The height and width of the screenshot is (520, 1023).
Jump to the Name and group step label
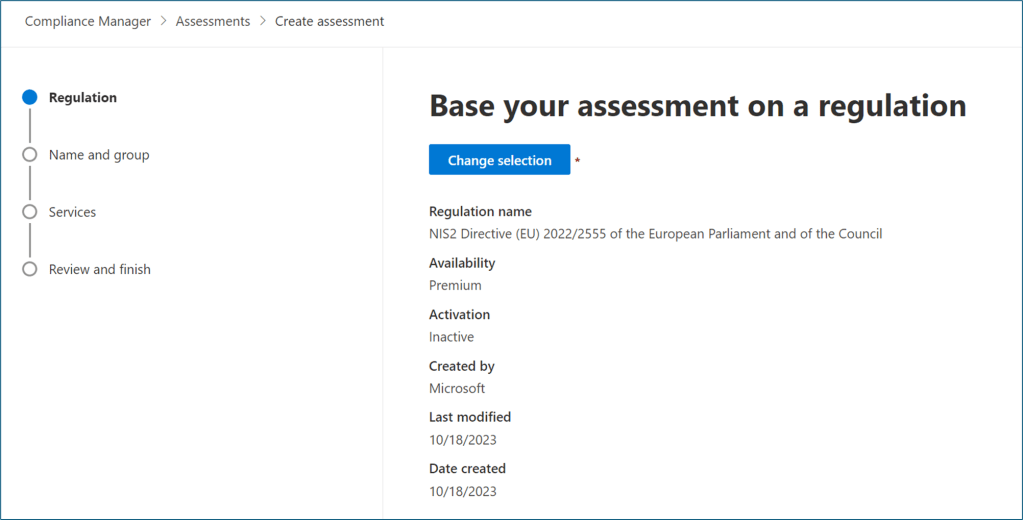pyautogui.click(x=99, y=155)
